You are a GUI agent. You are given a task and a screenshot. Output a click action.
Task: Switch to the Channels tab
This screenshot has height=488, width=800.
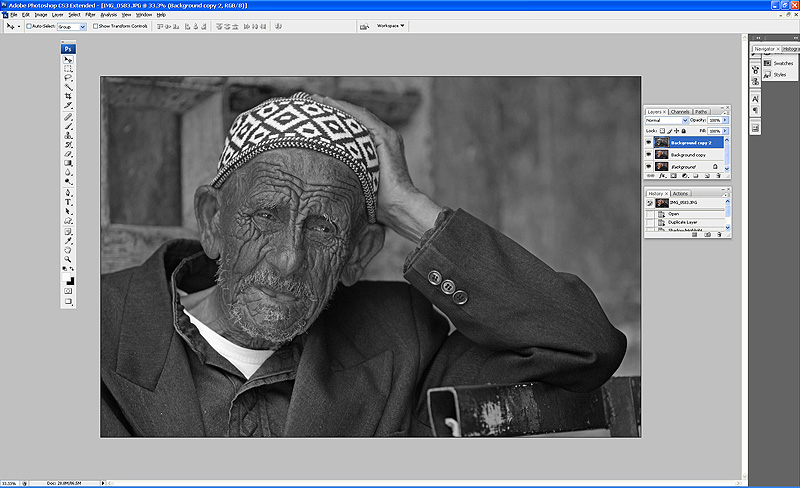680,111
